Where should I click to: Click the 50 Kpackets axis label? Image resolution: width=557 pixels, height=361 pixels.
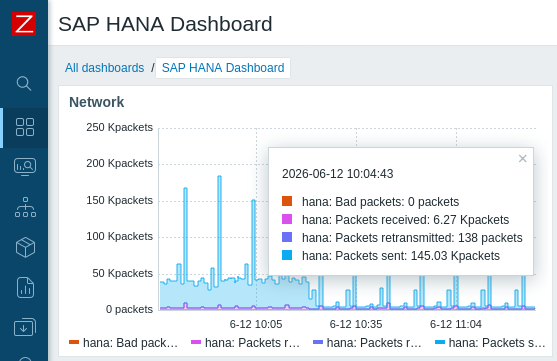[x=123, y=273]
